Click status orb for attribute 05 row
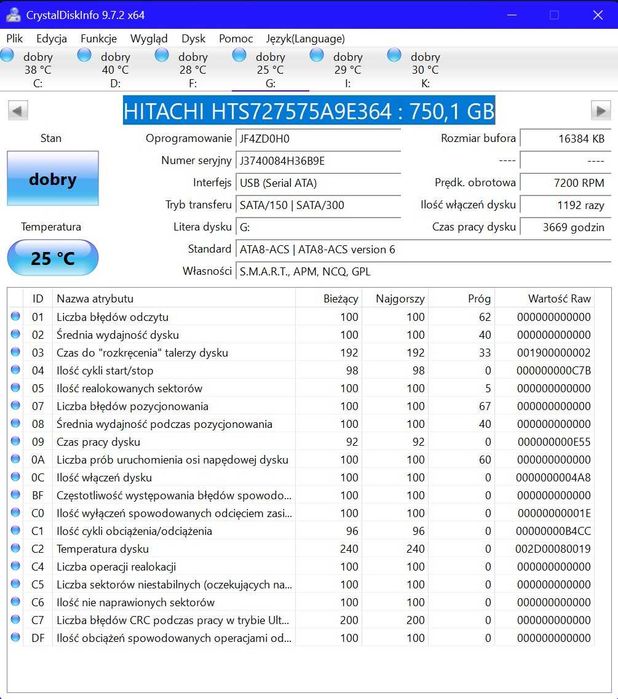The width and height of the screenshot is (618, 699). pyautogui.click(x=16, y=388)
